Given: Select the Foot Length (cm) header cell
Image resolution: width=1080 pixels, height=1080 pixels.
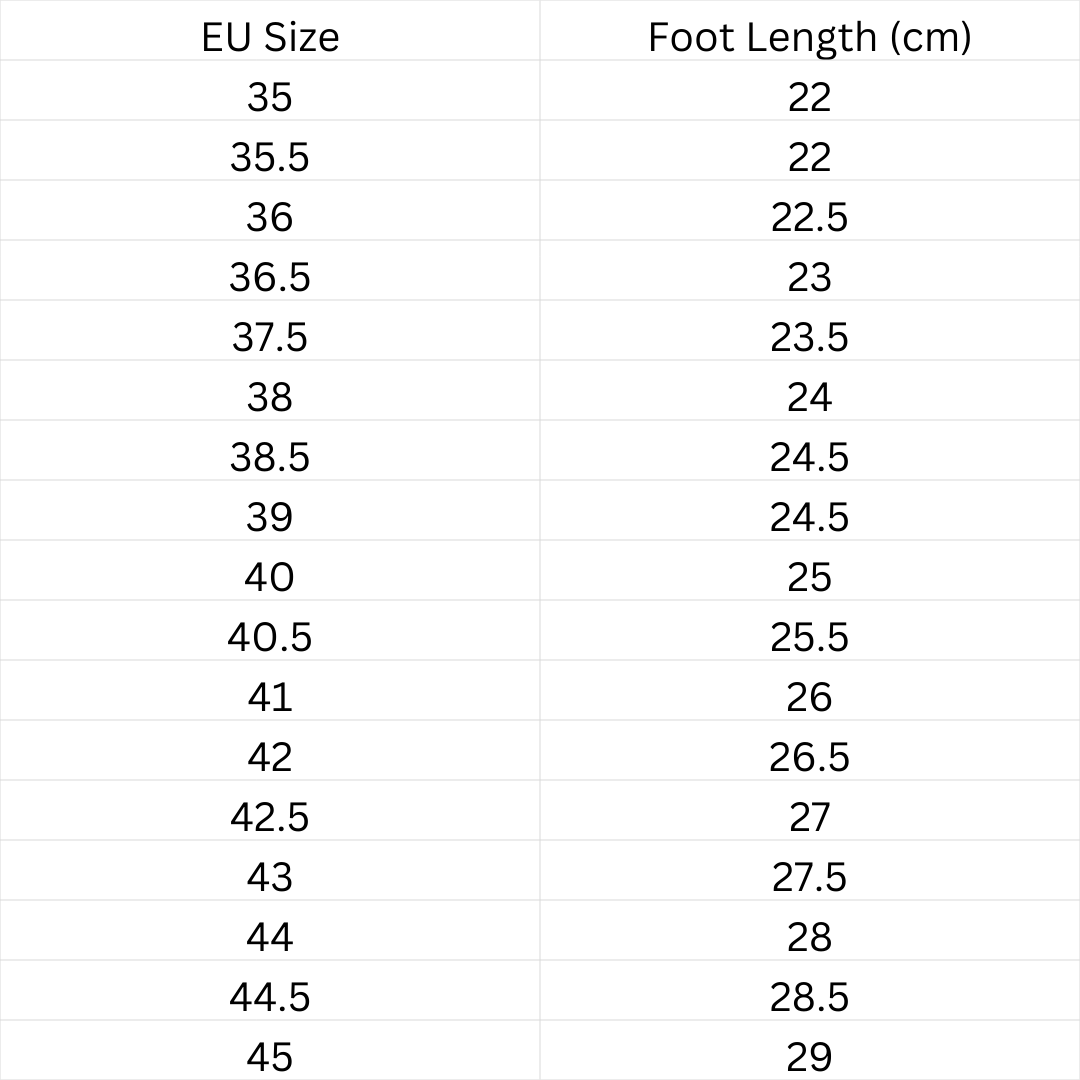Looking at the screenshot, I should pyautogui.click(x=809, y=37).
